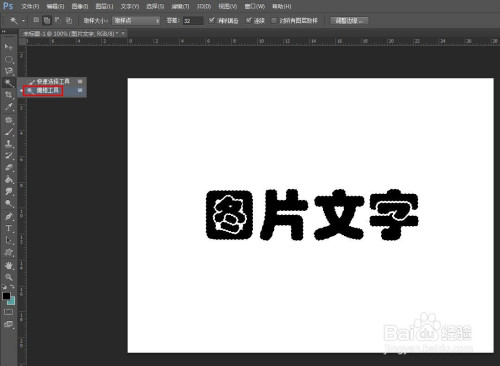Swap foreground and background colors
Viewport: 500px width, 366px height.
point(12,287)
